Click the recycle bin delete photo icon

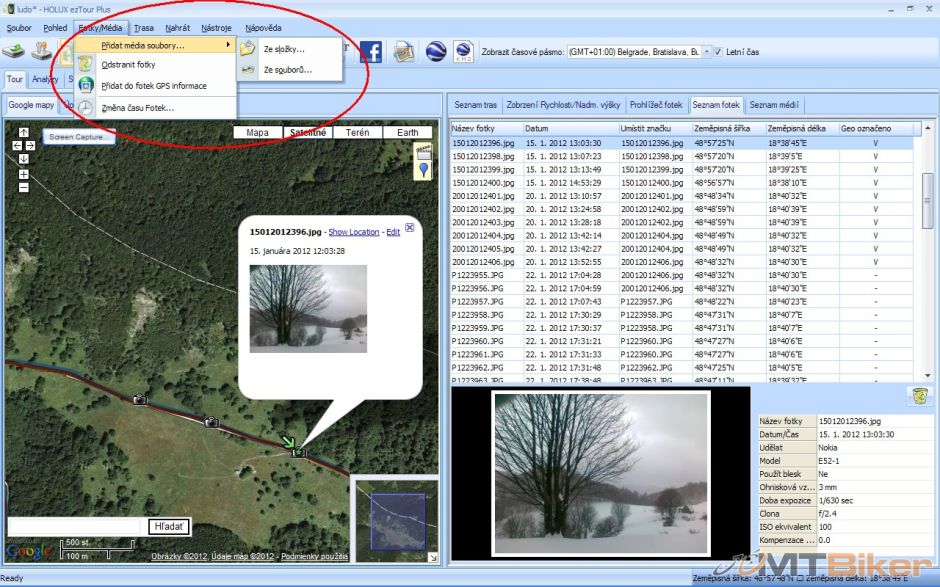tap(918, 397)
